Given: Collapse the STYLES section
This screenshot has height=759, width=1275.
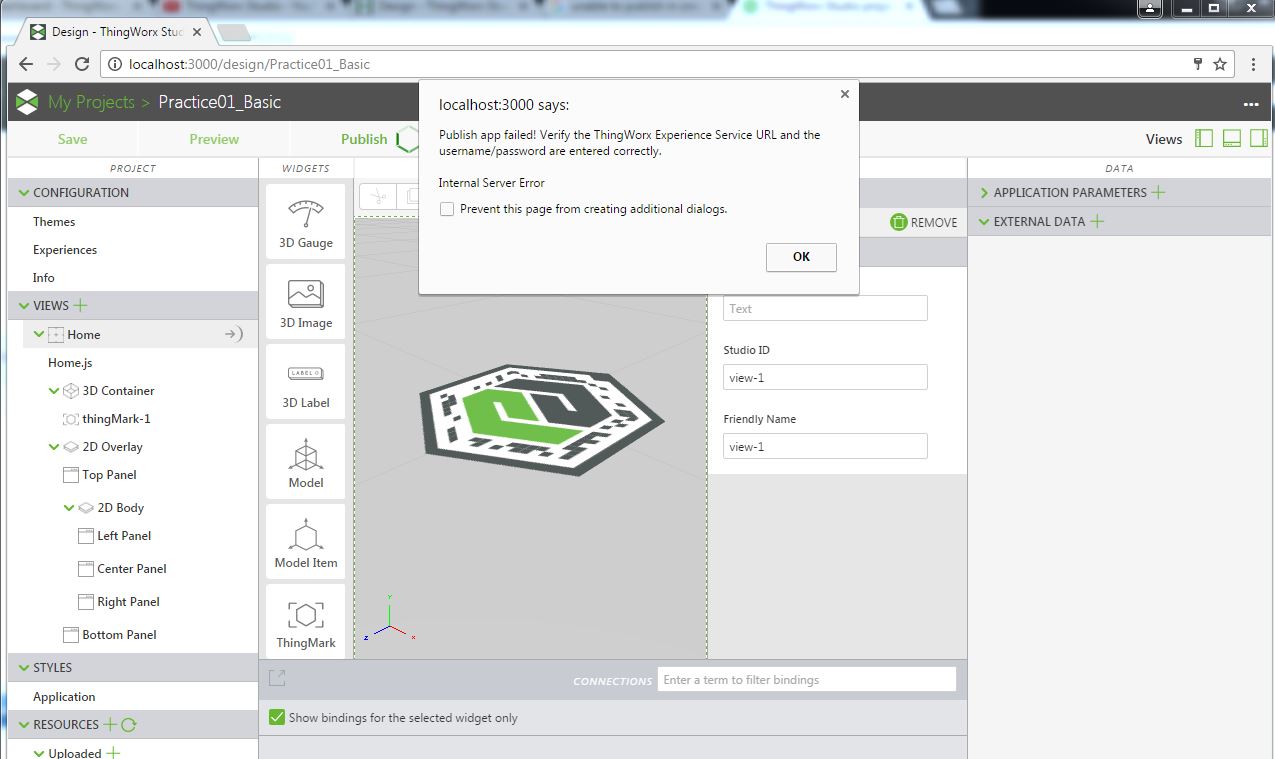Looking at the screenshot, I should point(22,667).
